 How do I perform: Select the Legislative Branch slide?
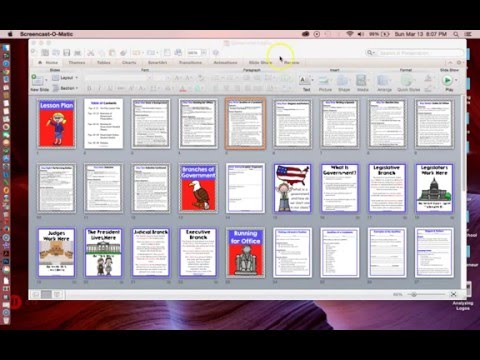(387, 188)
